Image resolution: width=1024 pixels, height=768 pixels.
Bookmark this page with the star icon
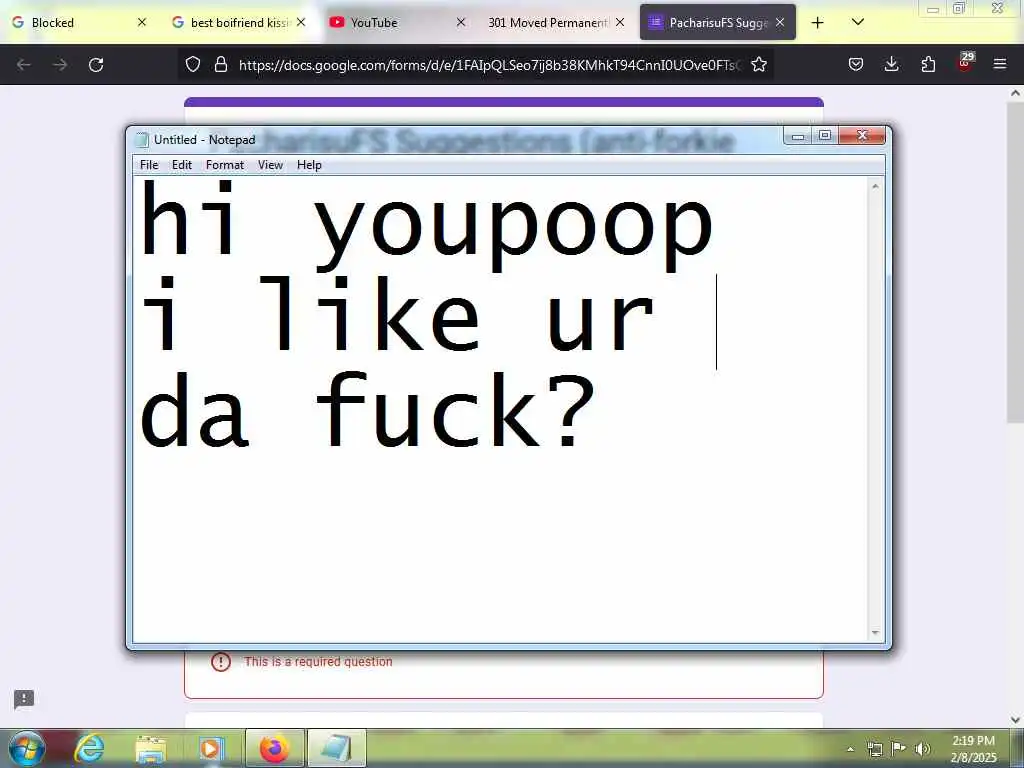[x=758, y=65]
